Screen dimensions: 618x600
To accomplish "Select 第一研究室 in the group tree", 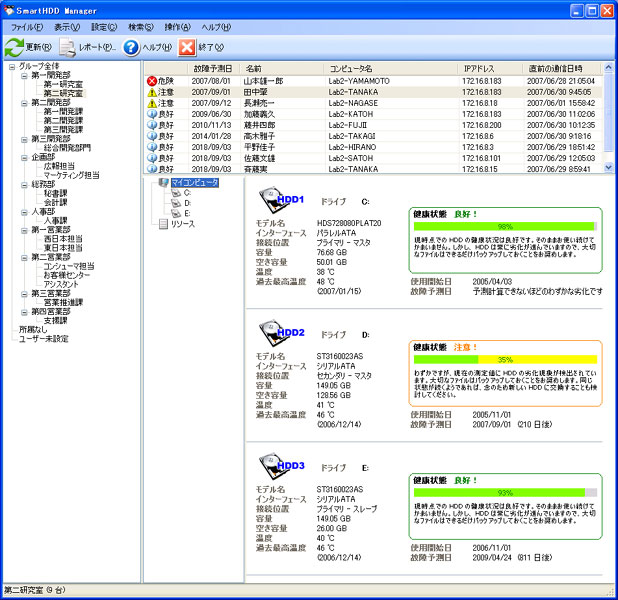I will tap(63, 85).
